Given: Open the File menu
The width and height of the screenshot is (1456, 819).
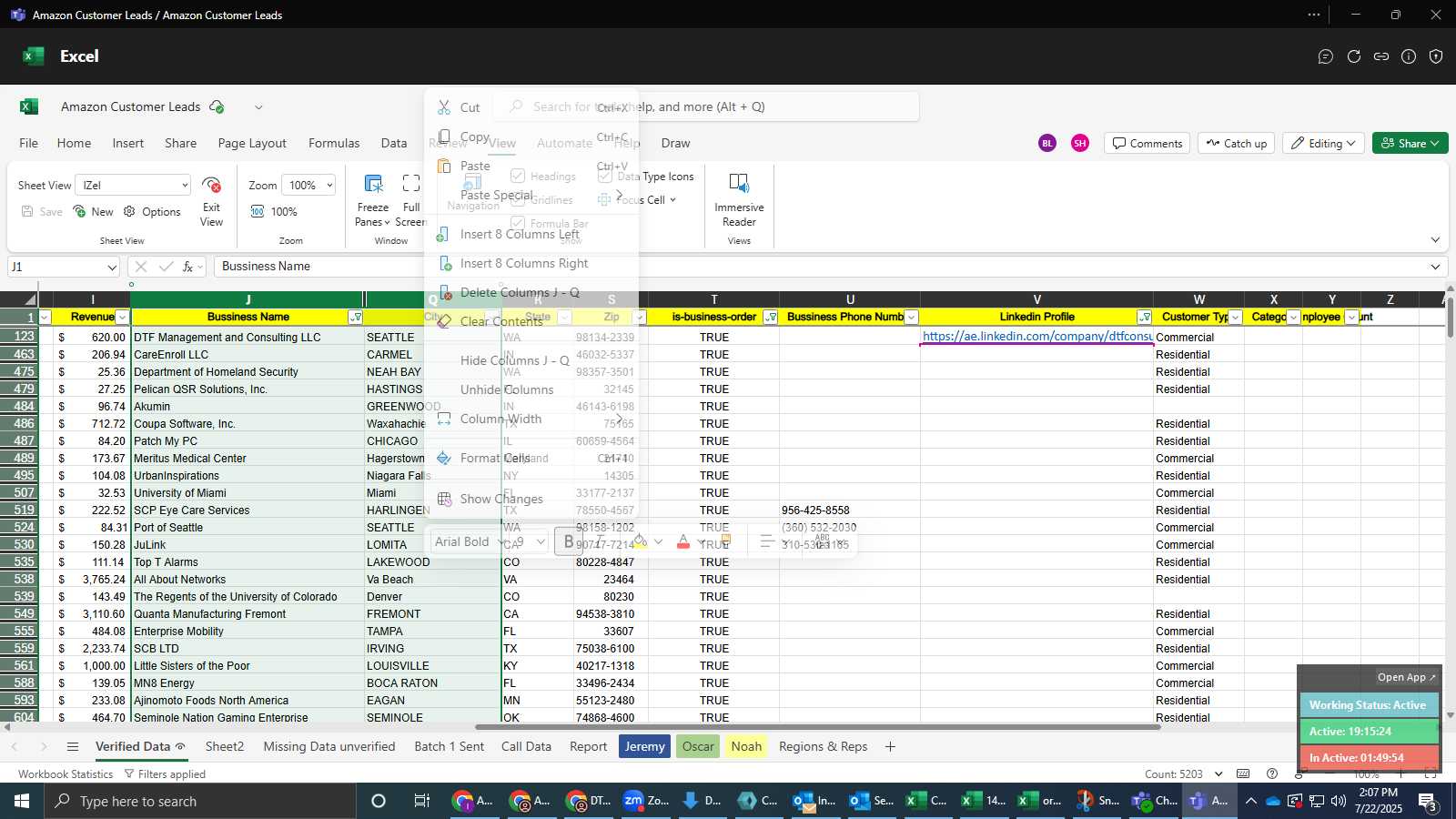Looking at the screenshot, I should pos(29,143).
